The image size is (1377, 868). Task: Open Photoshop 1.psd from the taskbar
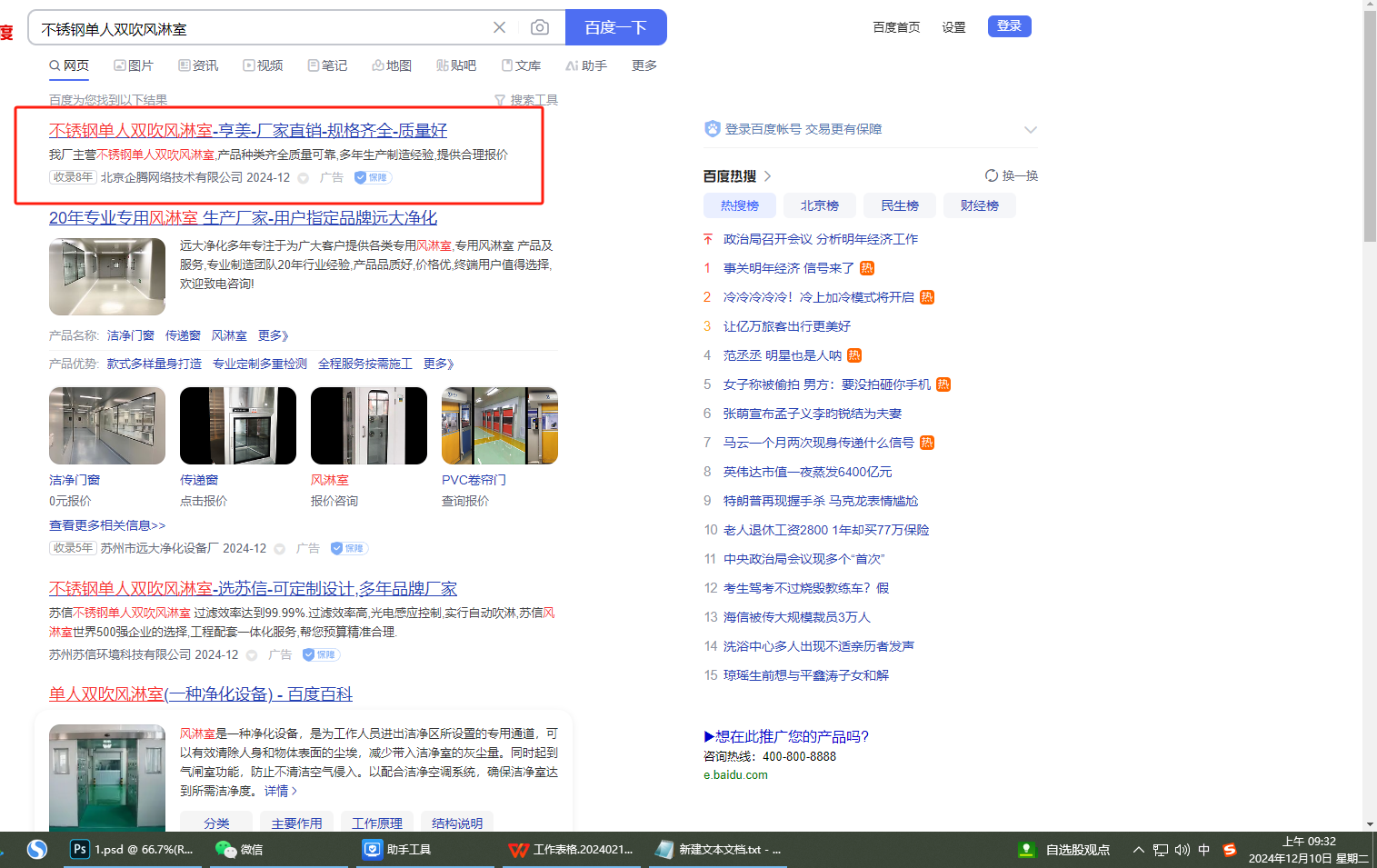pos(132,849)
